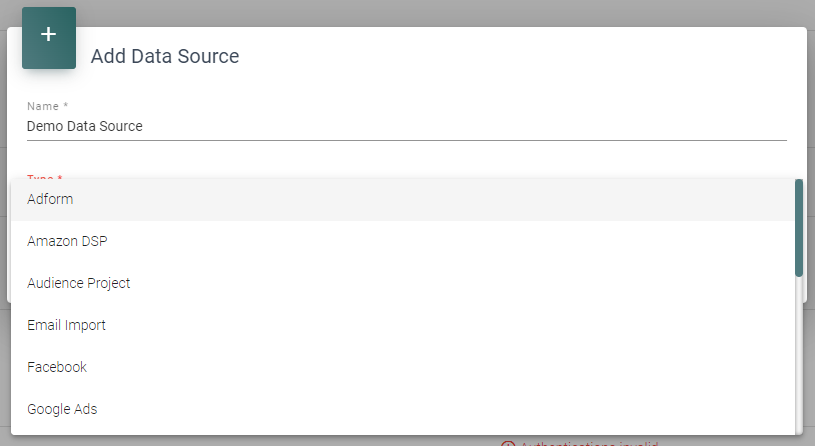This screenshot has height=446, width=815.
Task: Click the red Type field label
Action: pyautogui.click(x=44, y=177)
